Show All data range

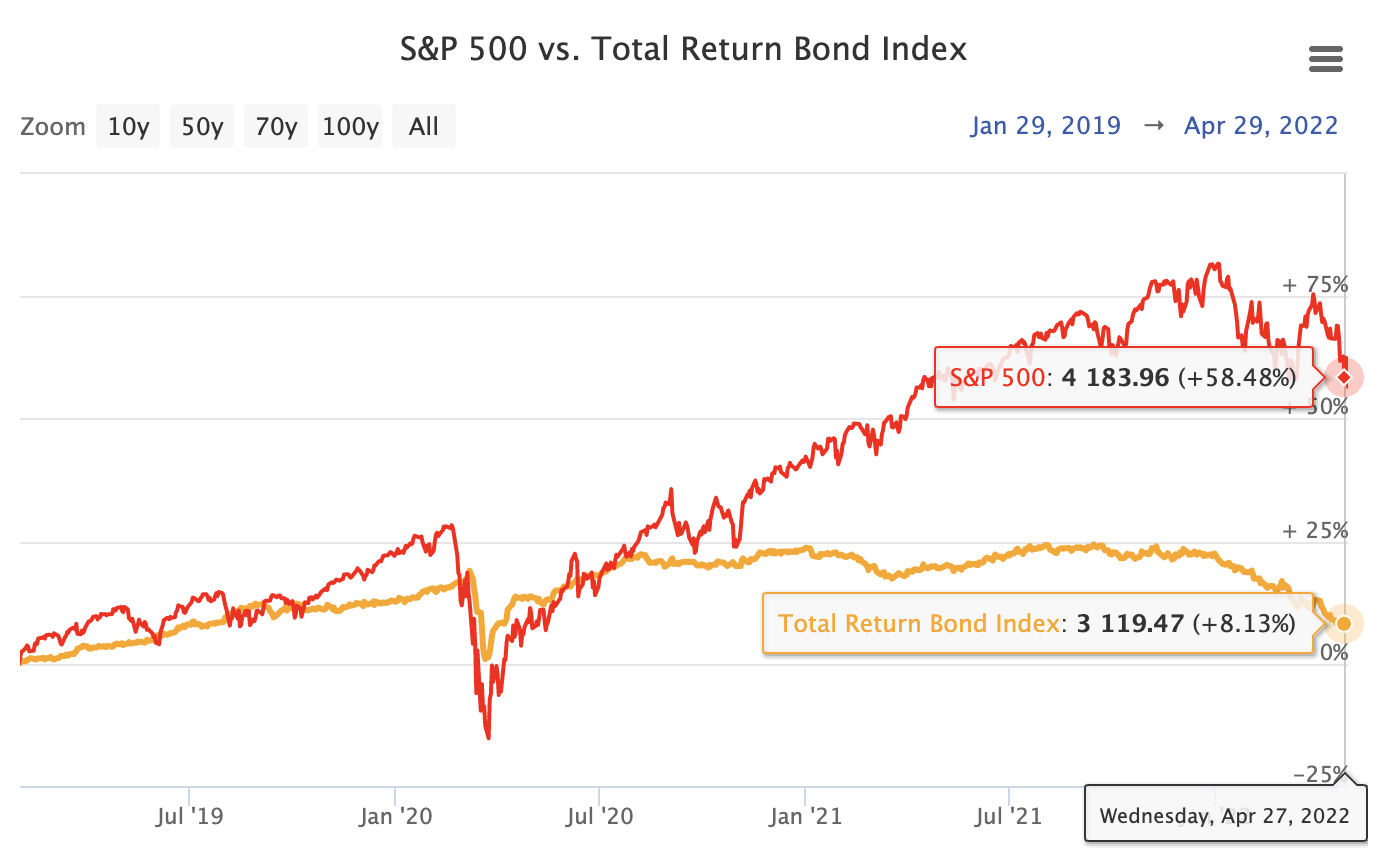pos(424,127)
